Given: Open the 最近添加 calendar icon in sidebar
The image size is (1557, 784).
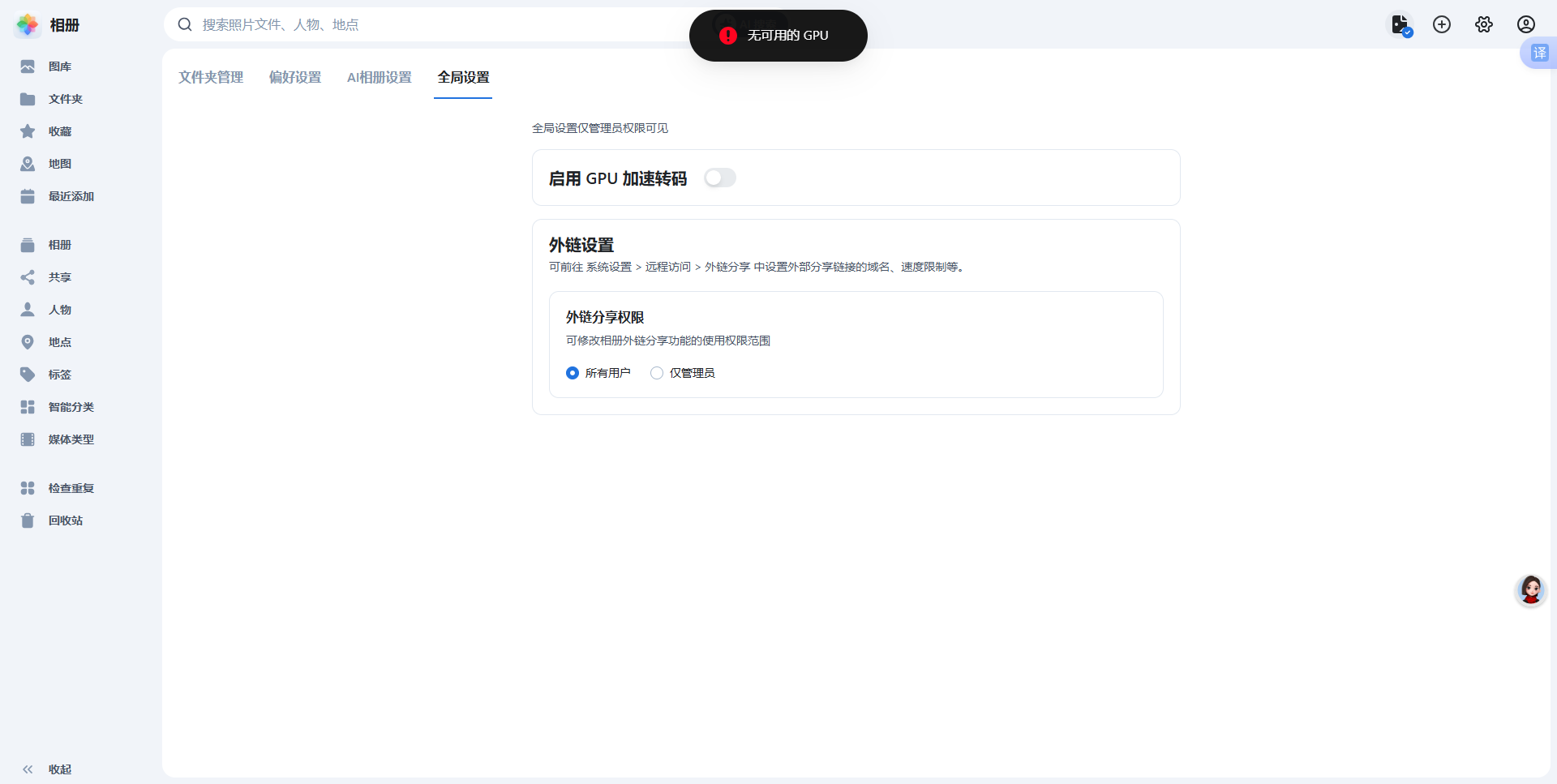Looking at the screenshot, I should tap(28, 196).
